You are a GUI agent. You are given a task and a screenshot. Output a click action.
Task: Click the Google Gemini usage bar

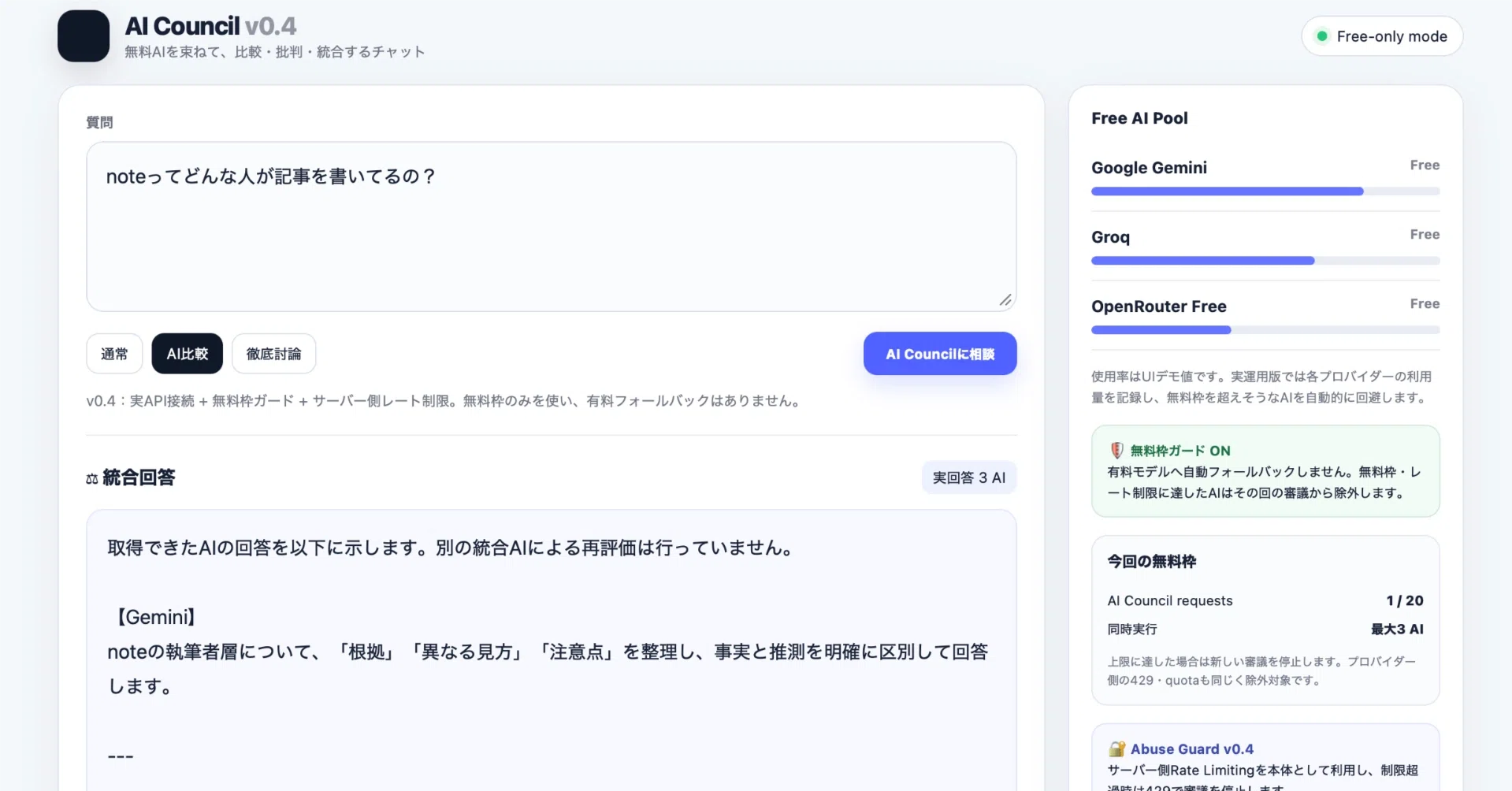[x=1265, y=191]
